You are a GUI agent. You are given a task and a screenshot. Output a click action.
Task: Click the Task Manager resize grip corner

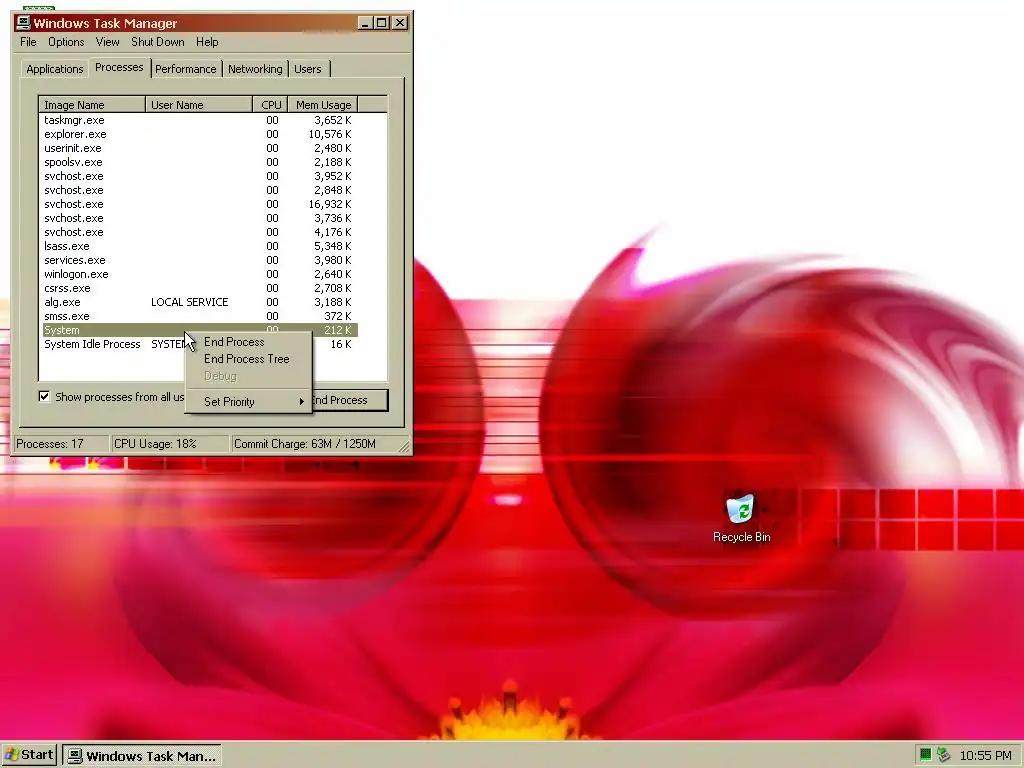tap(404, 447)
